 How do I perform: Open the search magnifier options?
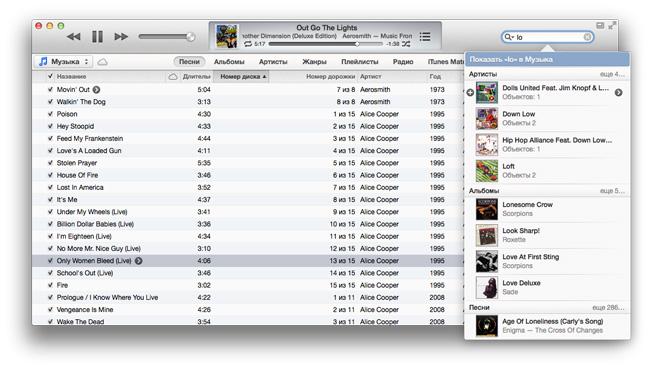tap(508, 37)
